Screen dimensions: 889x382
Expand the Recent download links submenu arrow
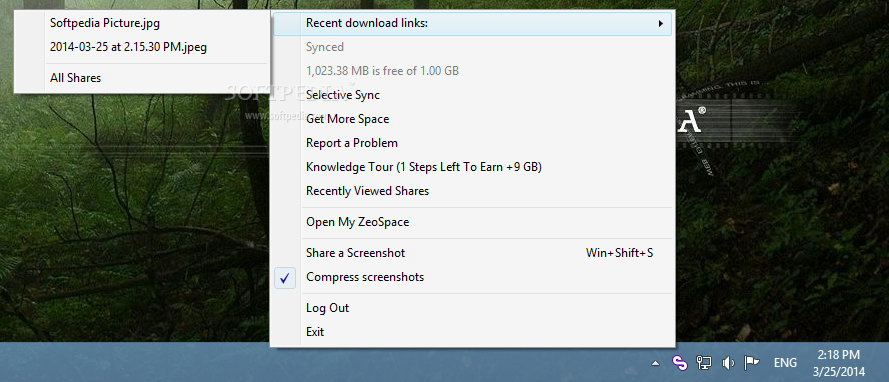[661, 24]
